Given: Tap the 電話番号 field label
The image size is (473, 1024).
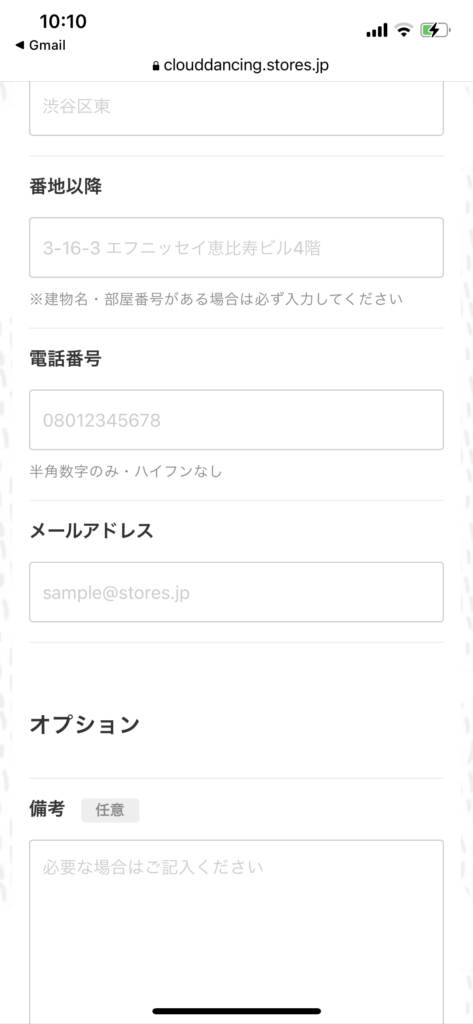Looking at the screenshot, I should (x=65, y=358).
